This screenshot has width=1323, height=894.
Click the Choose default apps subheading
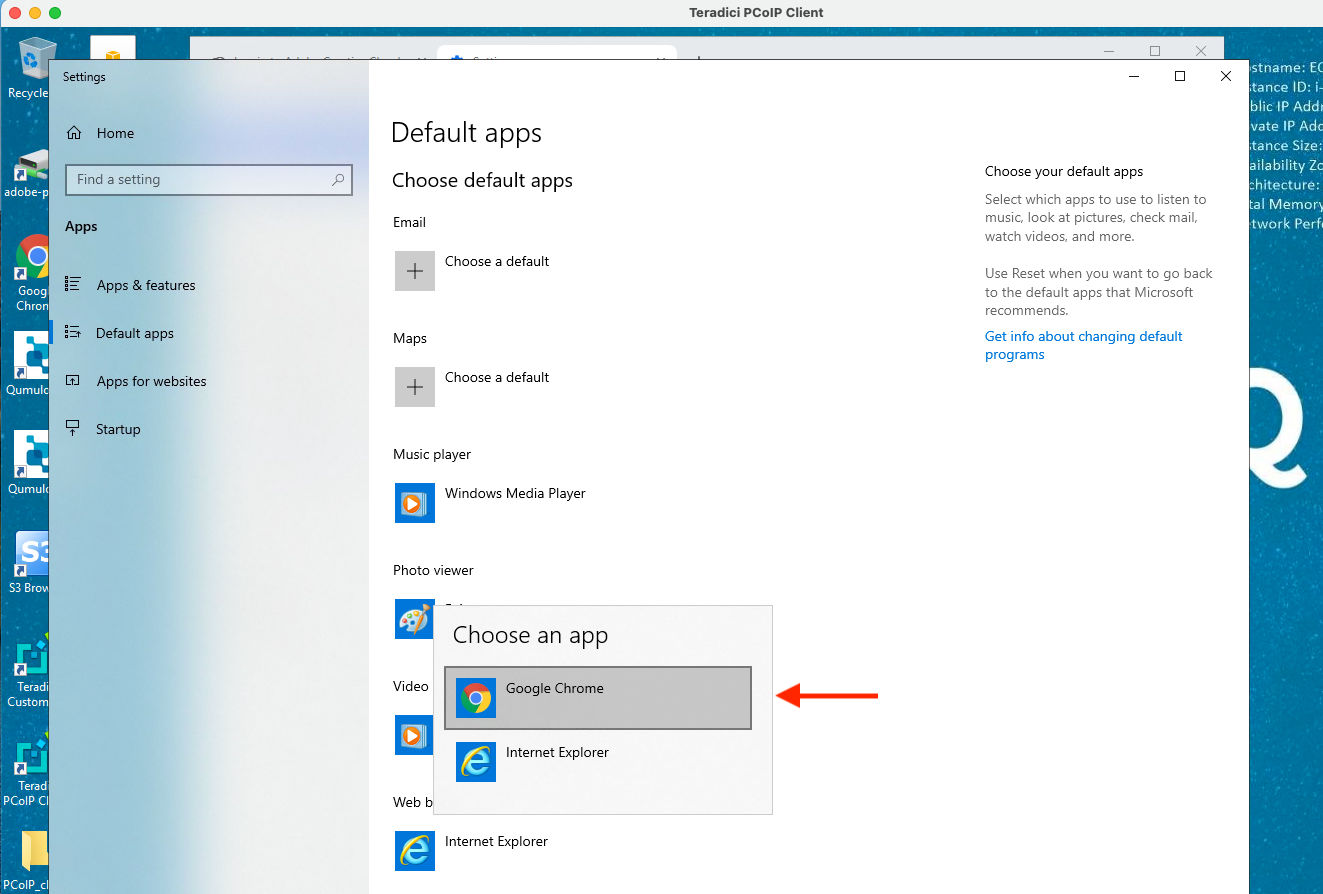click(482, 181)
